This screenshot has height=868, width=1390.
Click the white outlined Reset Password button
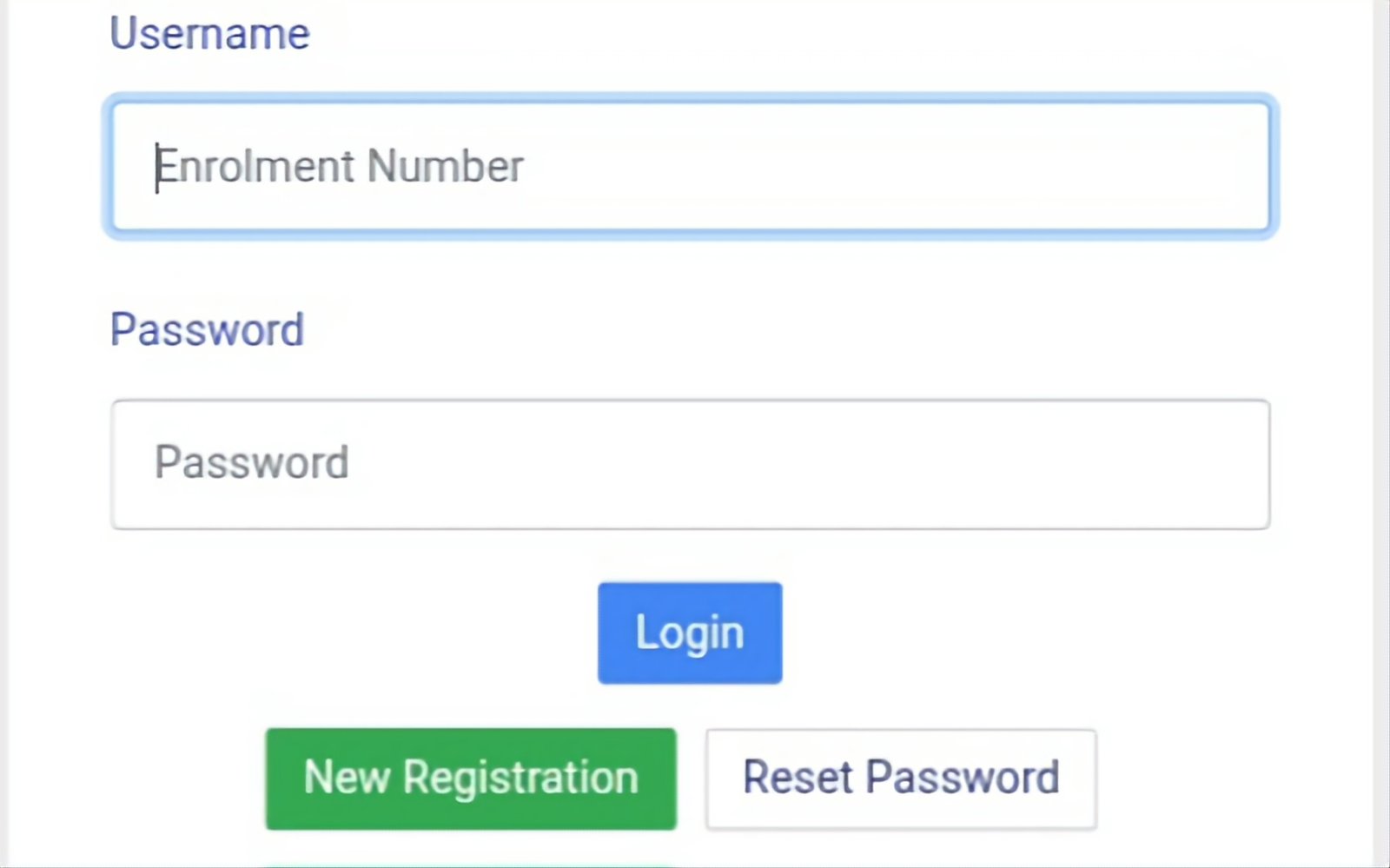[901, 779]
